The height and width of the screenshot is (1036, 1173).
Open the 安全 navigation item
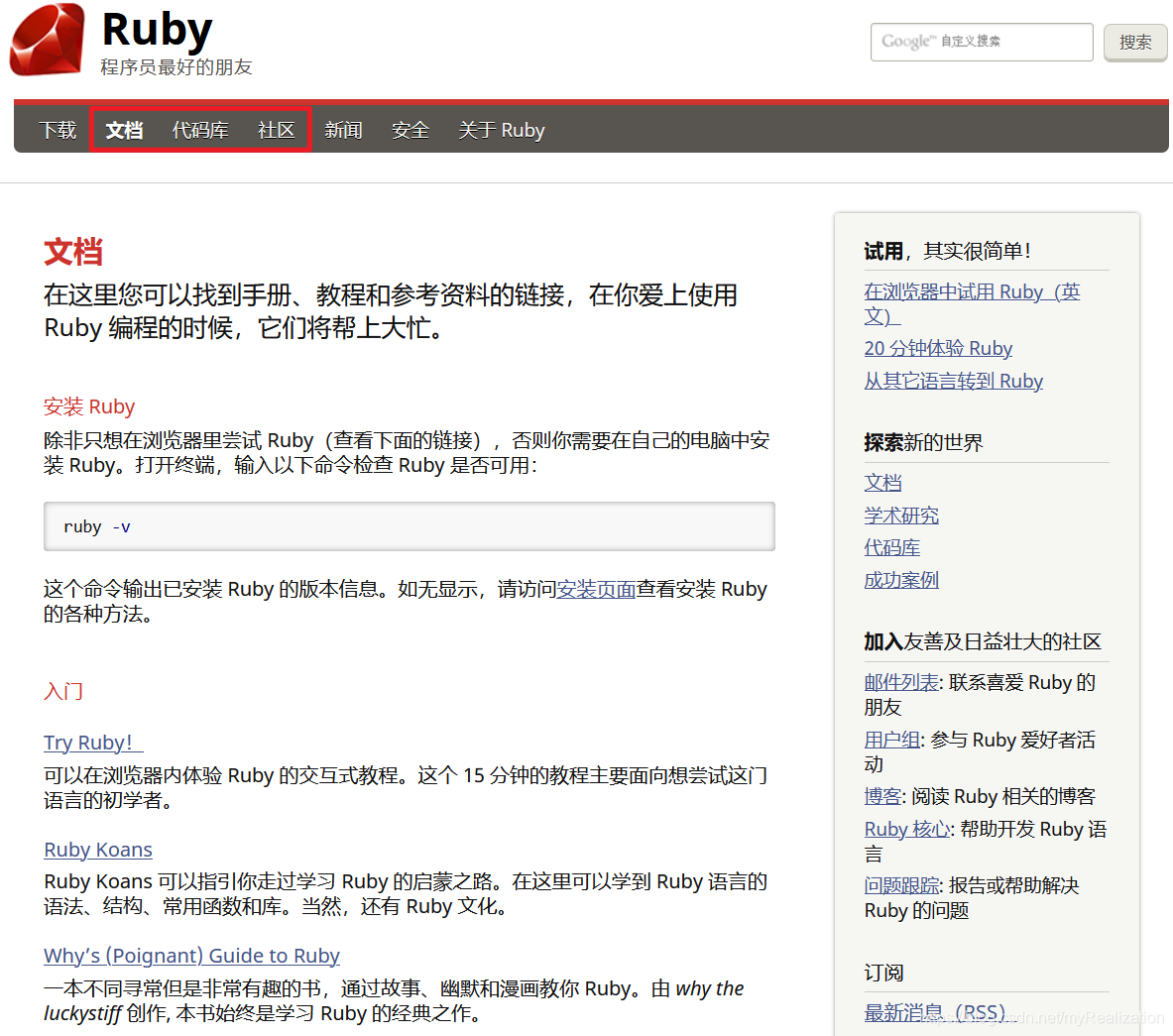(410, 130)
